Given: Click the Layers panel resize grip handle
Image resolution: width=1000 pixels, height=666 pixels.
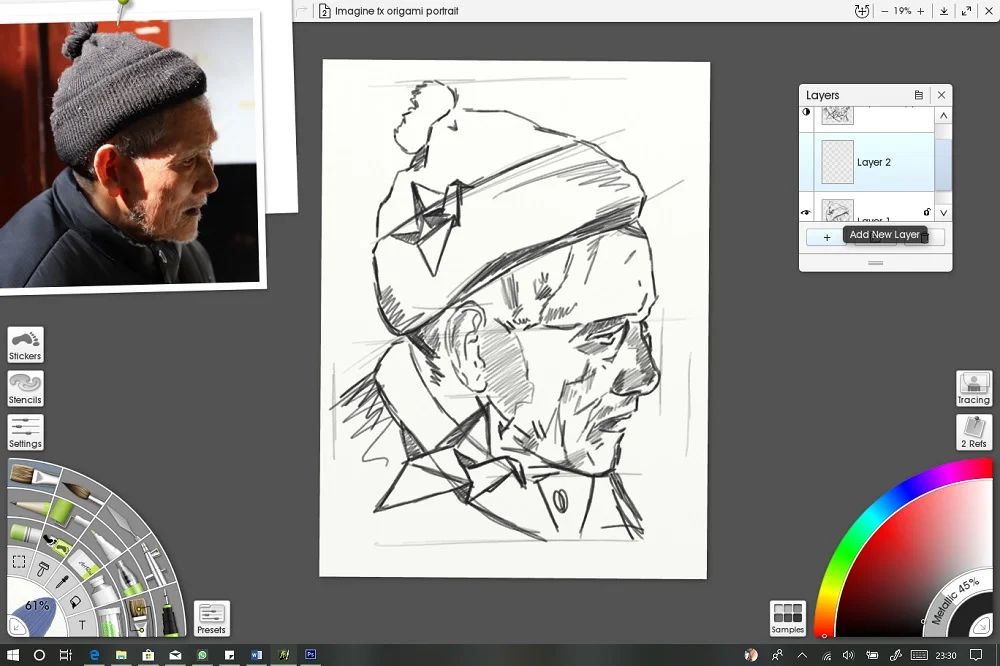Looking at the screenshot, I should pos(876,263).
